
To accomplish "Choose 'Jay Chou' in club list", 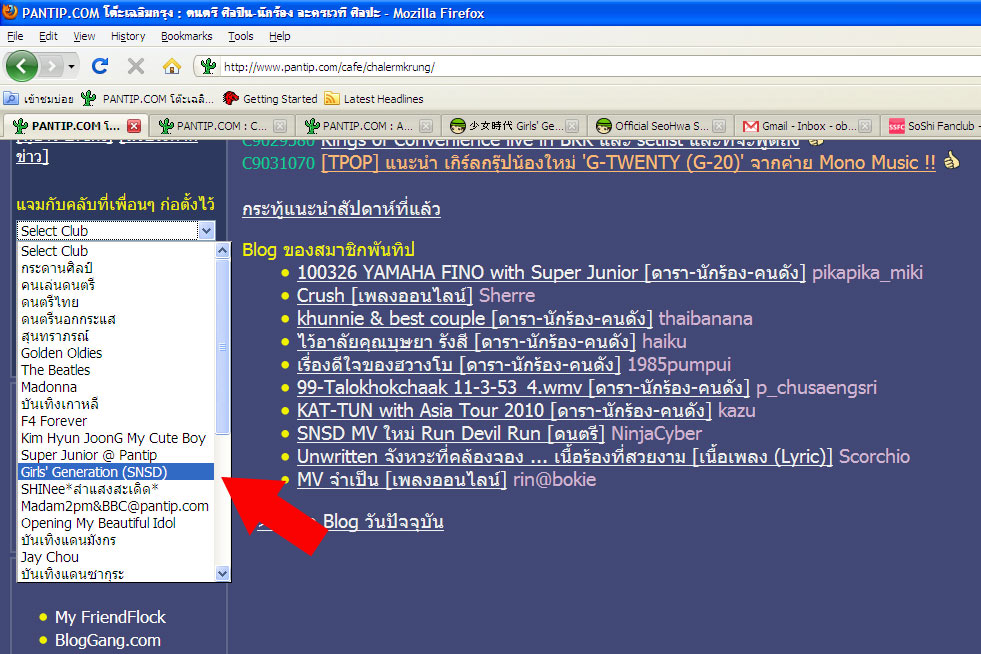I will (116, 557).
